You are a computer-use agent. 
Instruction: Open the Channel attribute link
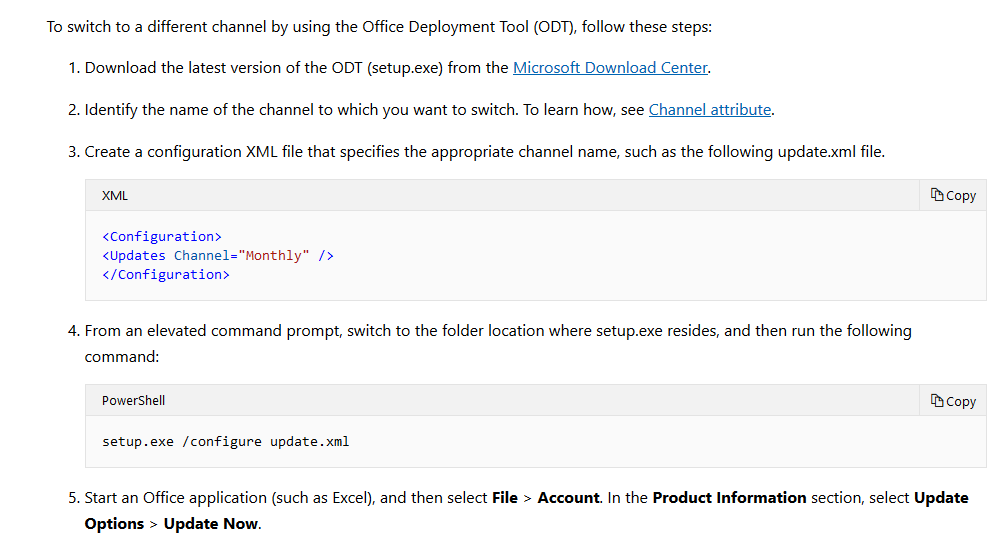(x=709, y=110)
